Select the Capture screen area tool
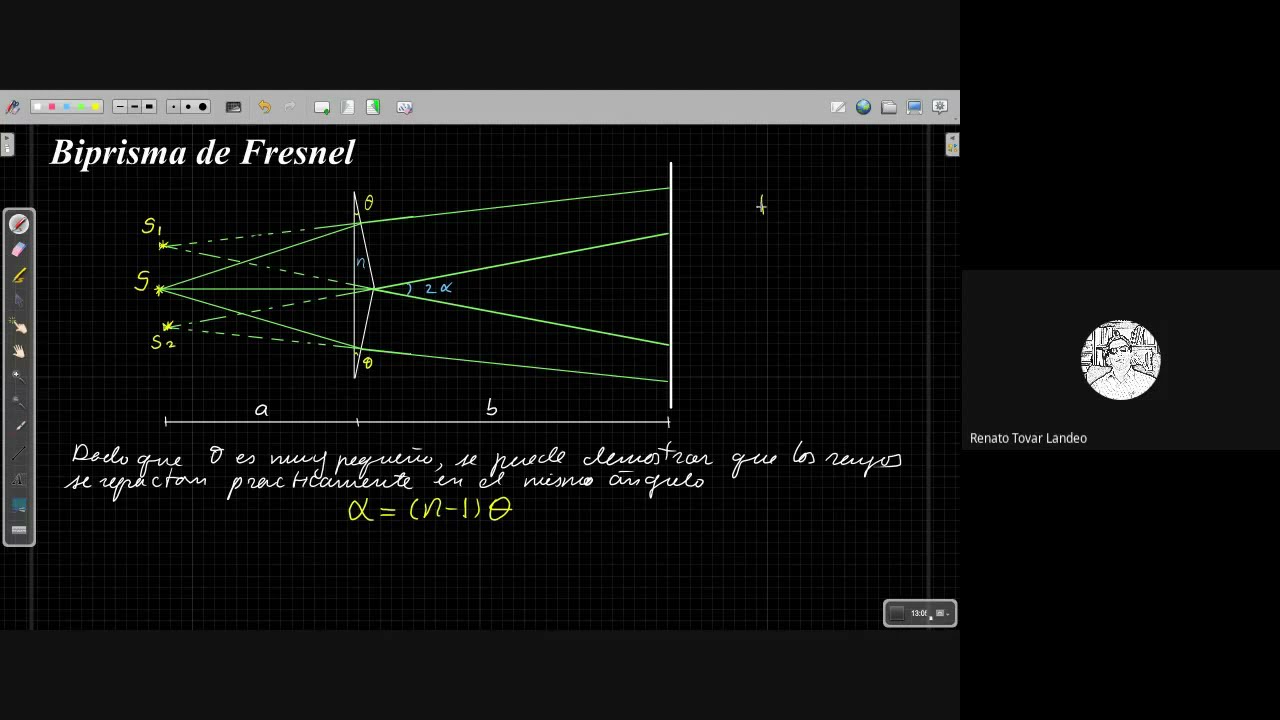The width and height of the screenshot is (1280, 720). click(19, 504)
